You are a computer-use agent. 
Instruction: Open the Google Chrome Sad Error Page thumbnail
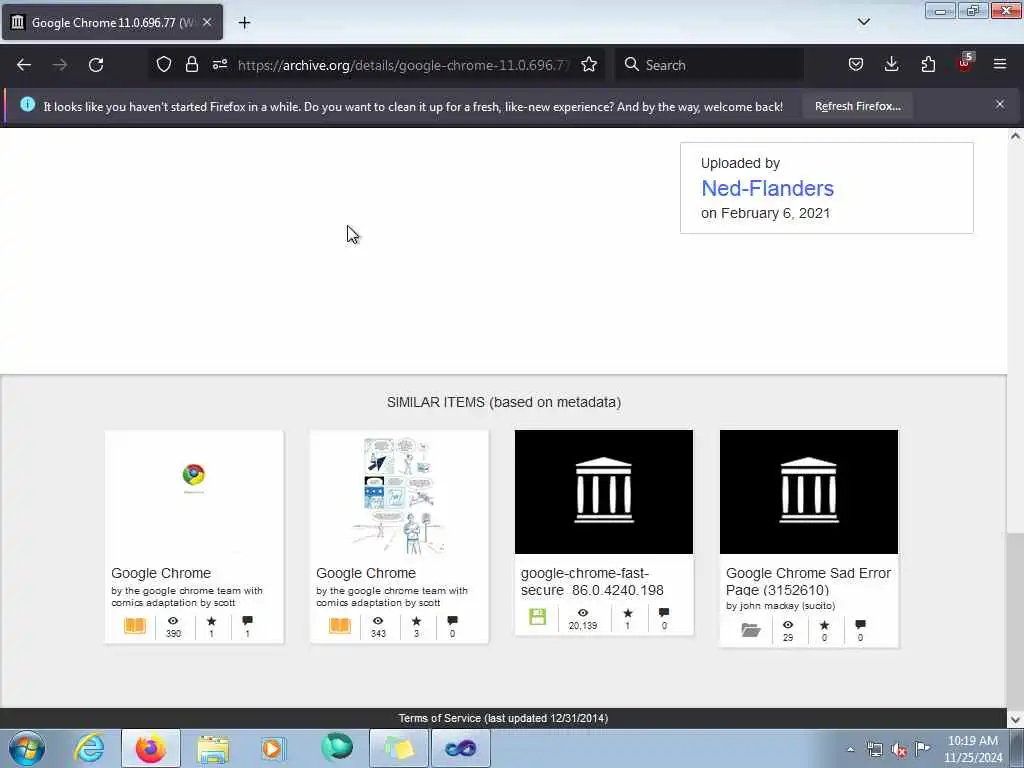coord(809,491)
